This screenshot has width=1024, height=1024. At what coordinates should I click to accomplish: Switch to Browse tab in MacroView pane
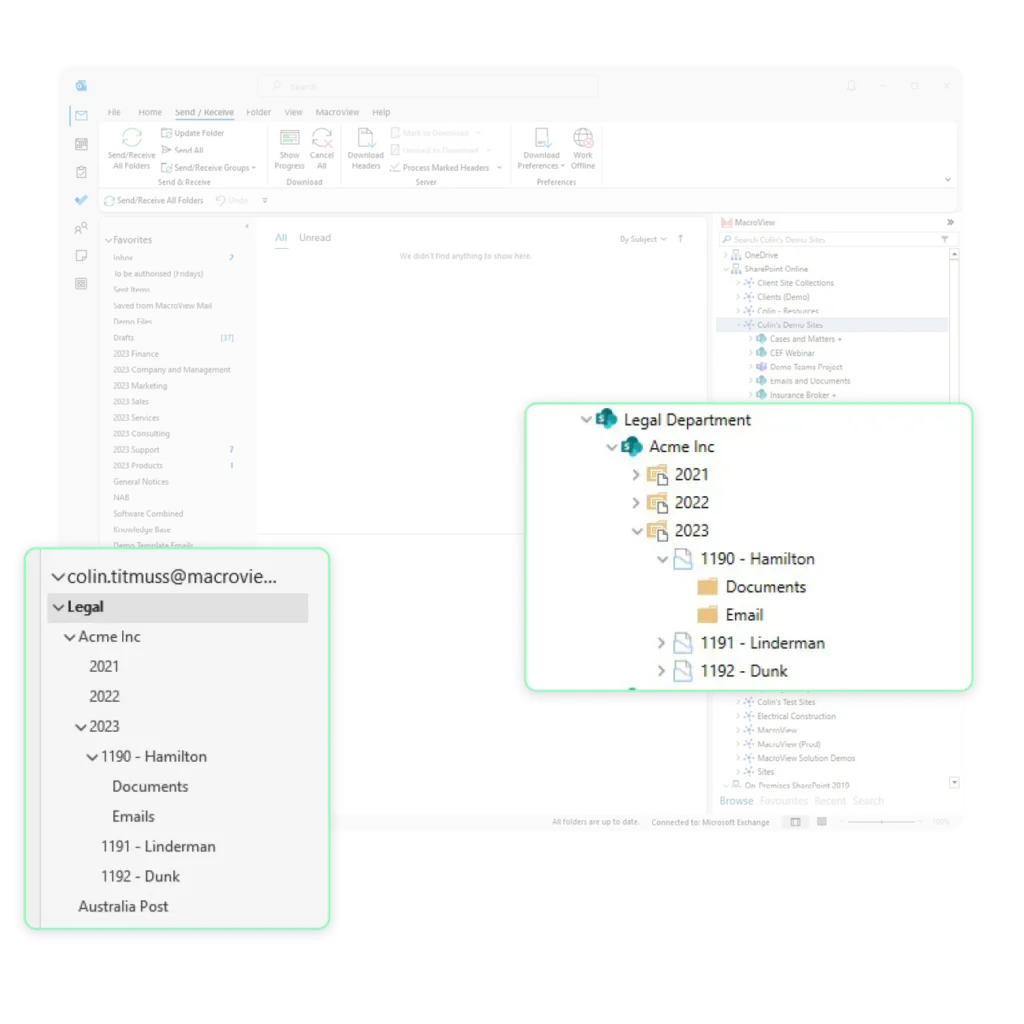[736, 801]
